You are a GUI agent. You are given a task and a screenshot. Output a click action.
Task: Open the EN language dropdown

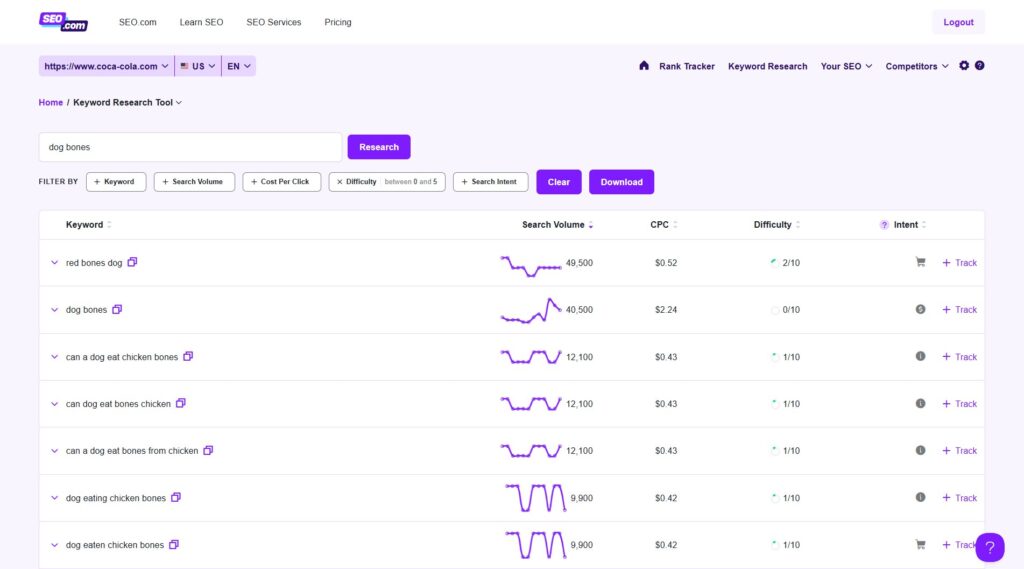238,66
